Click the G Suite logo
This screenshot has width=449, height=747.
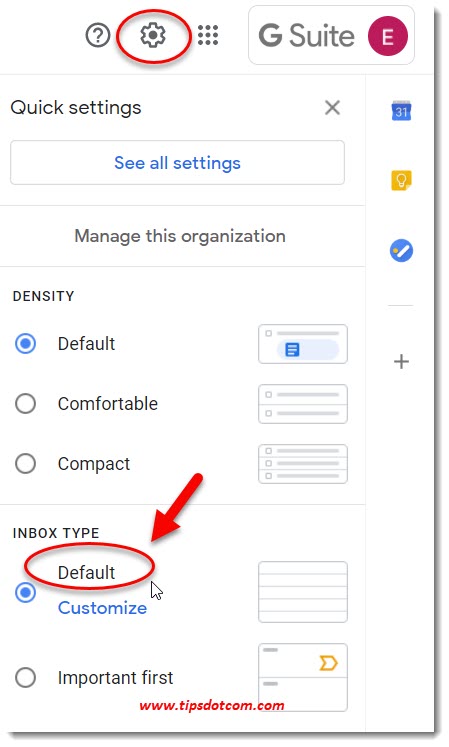(306, 36)
